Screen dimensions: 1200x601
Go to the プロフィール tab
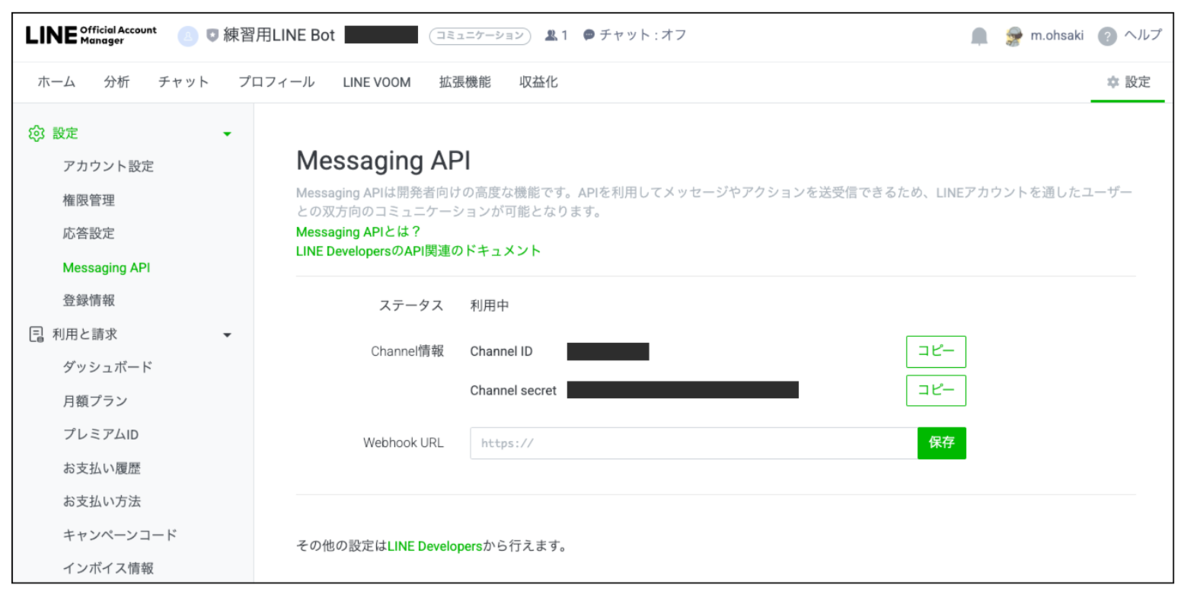click(x=276, y=82)
